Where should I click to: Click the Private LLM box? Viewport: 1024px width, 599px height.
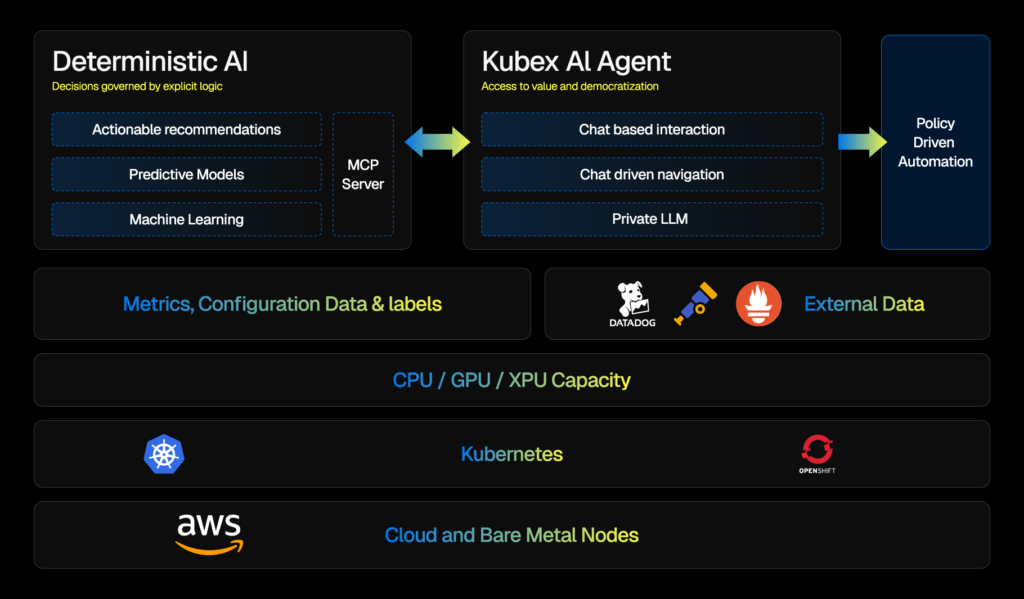(652, 219)
